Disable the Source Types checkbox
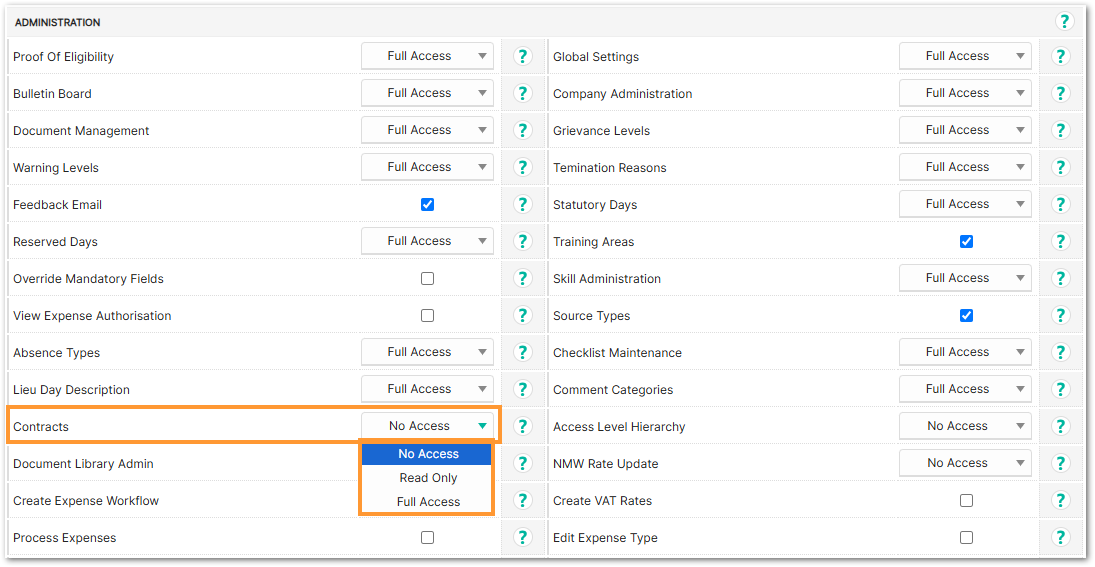The image size is (1095, 567). coord(966,316)
